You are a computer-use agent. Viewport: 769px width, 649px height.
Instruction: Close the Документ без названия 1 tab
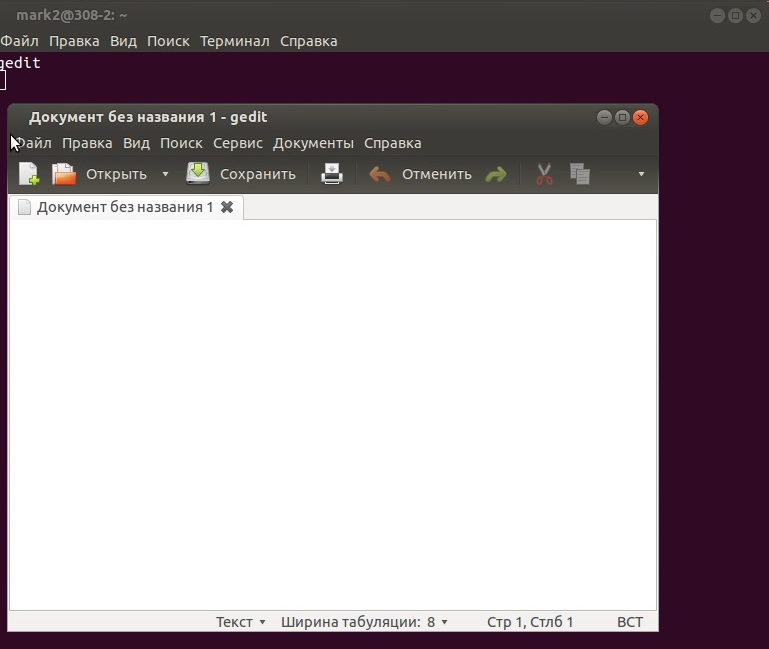point(227,207)
